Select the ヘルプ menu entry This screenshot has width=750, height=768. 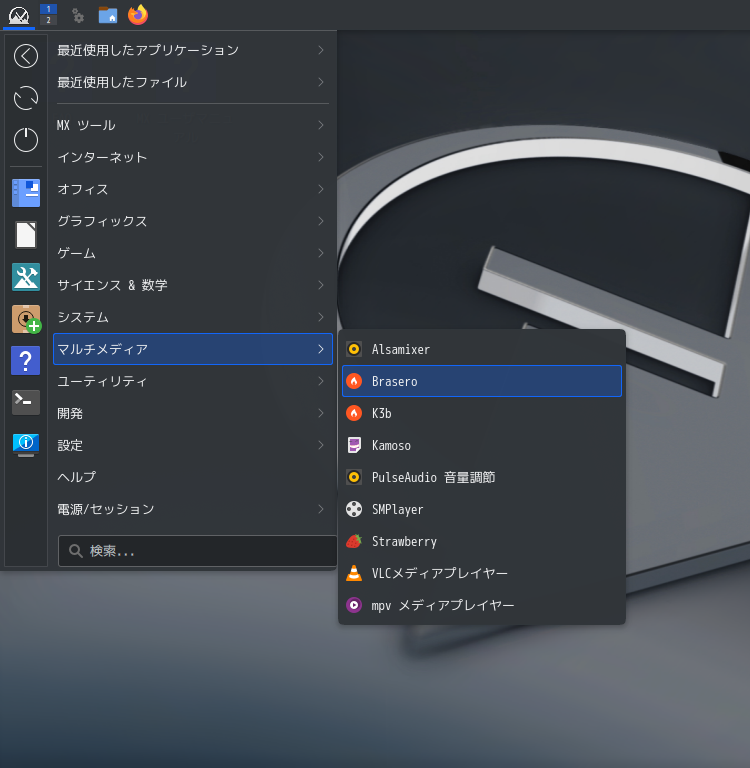pos(193,477)
